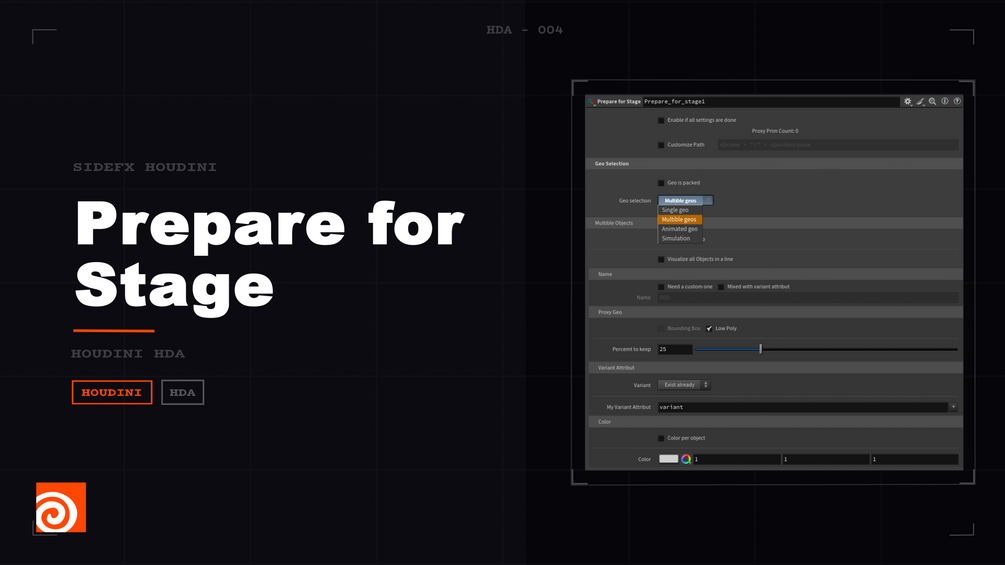The image size is (1005, 565).
Task: Click the Customize Path text field
Action: click(x=838, y=145)
